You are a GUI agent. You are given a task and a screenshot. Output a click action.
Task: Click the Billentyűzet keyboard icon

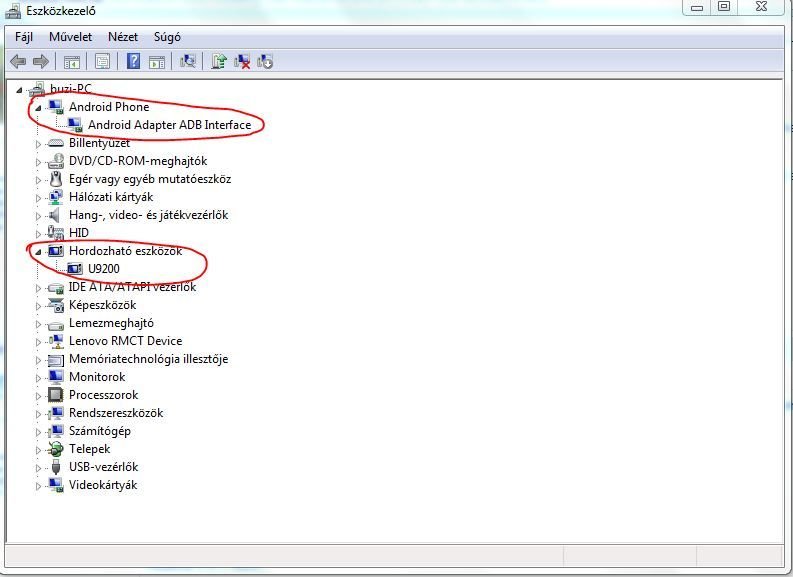56,144
